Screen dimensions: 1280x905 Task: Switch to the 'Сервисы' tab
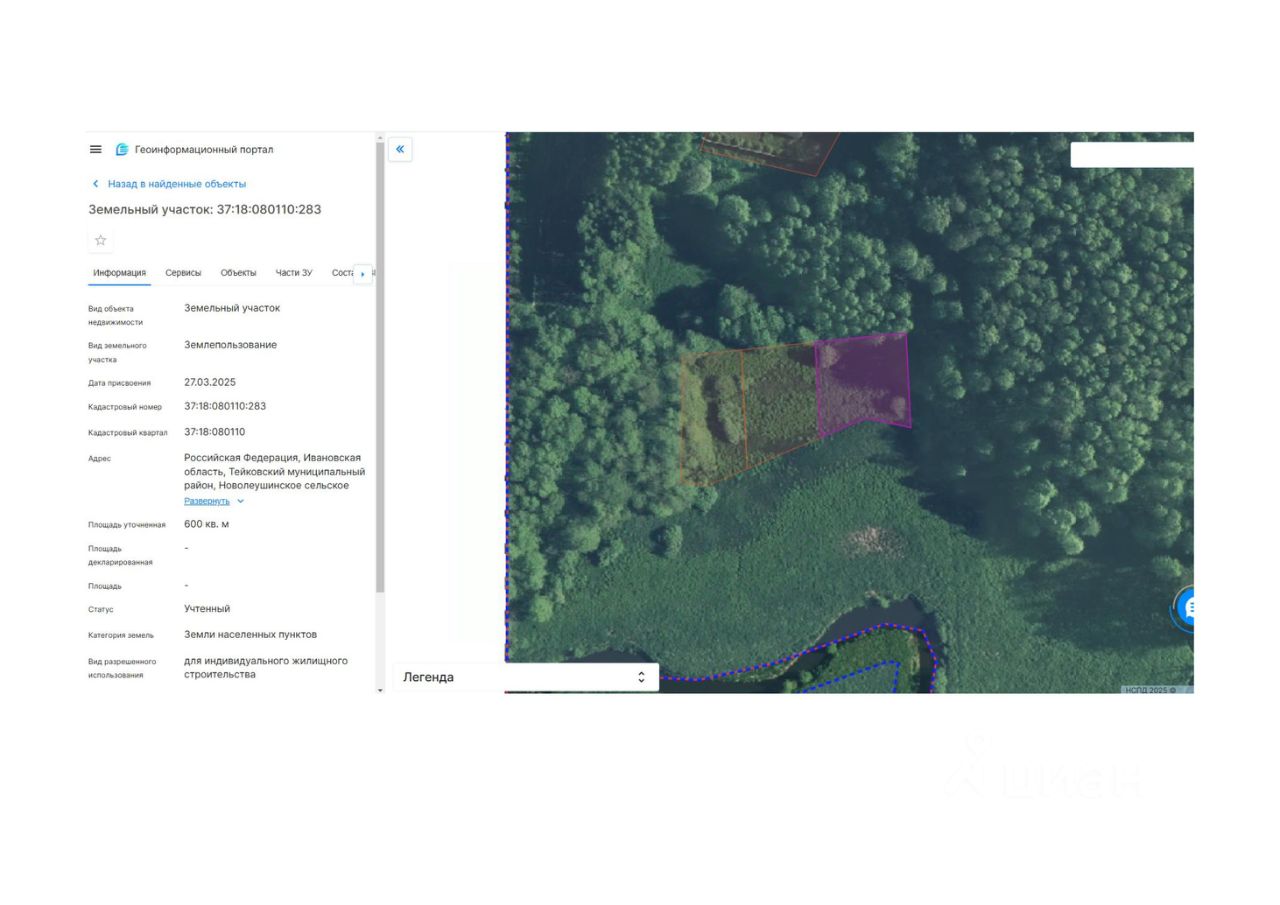183,273
